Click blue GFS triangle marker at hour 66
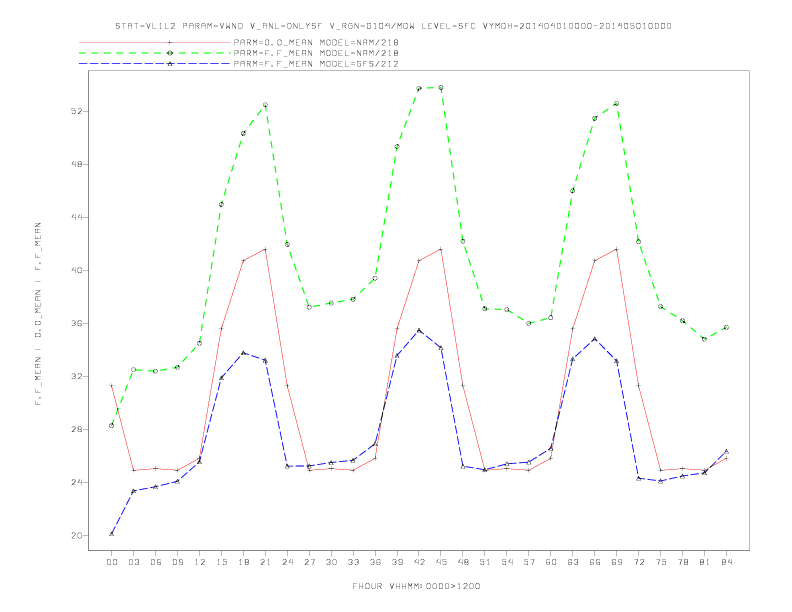Image resolution: width=792 pixels, height=612 pixels. pos(595,339)
